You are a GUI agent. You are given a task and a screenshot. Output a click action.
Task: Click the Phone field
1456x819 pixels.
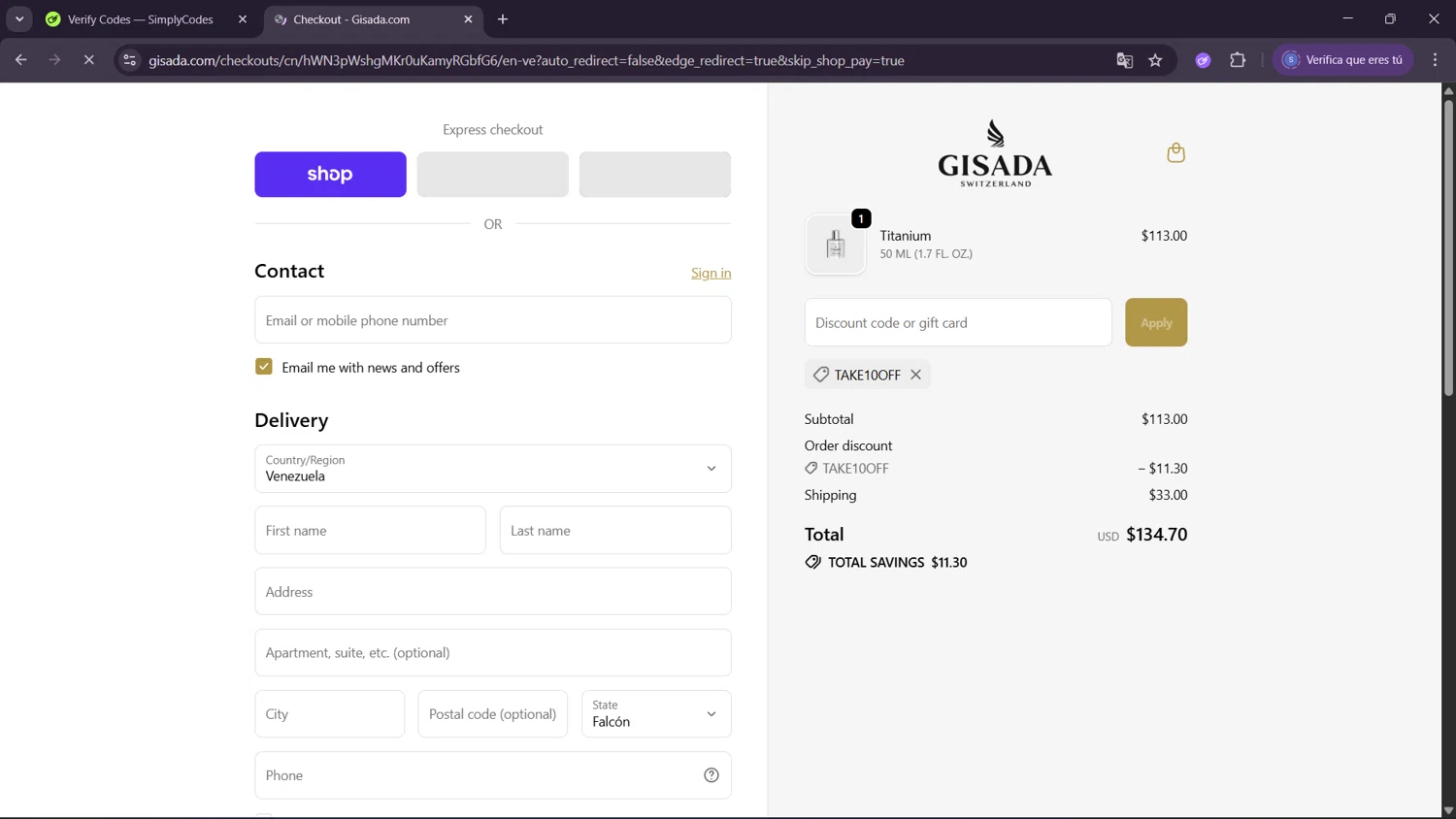[x=493, y=775]
